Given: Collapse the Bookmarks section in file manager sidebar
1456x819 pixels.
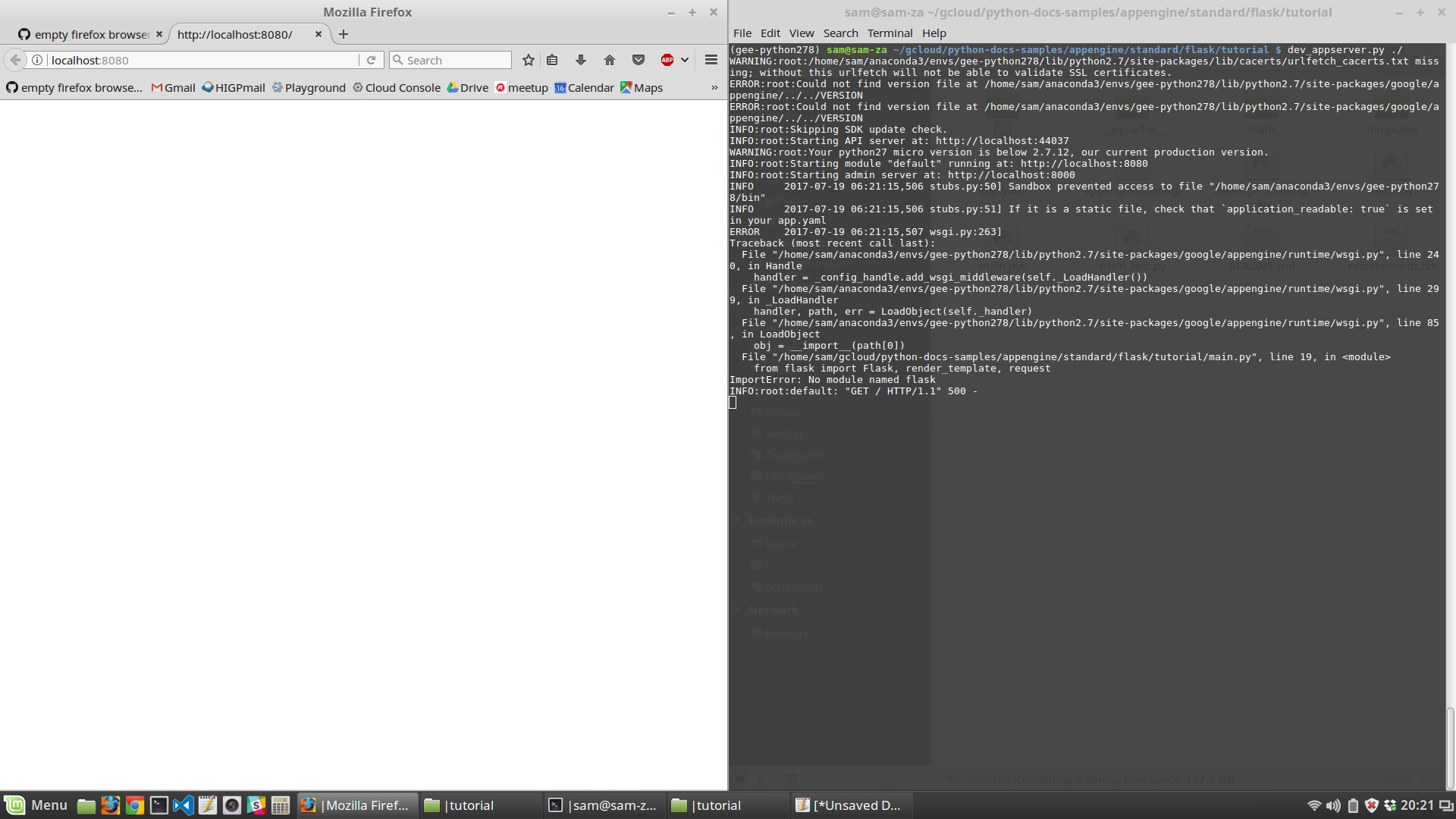Looking at the screenshot, I should (x=736, y=521).
